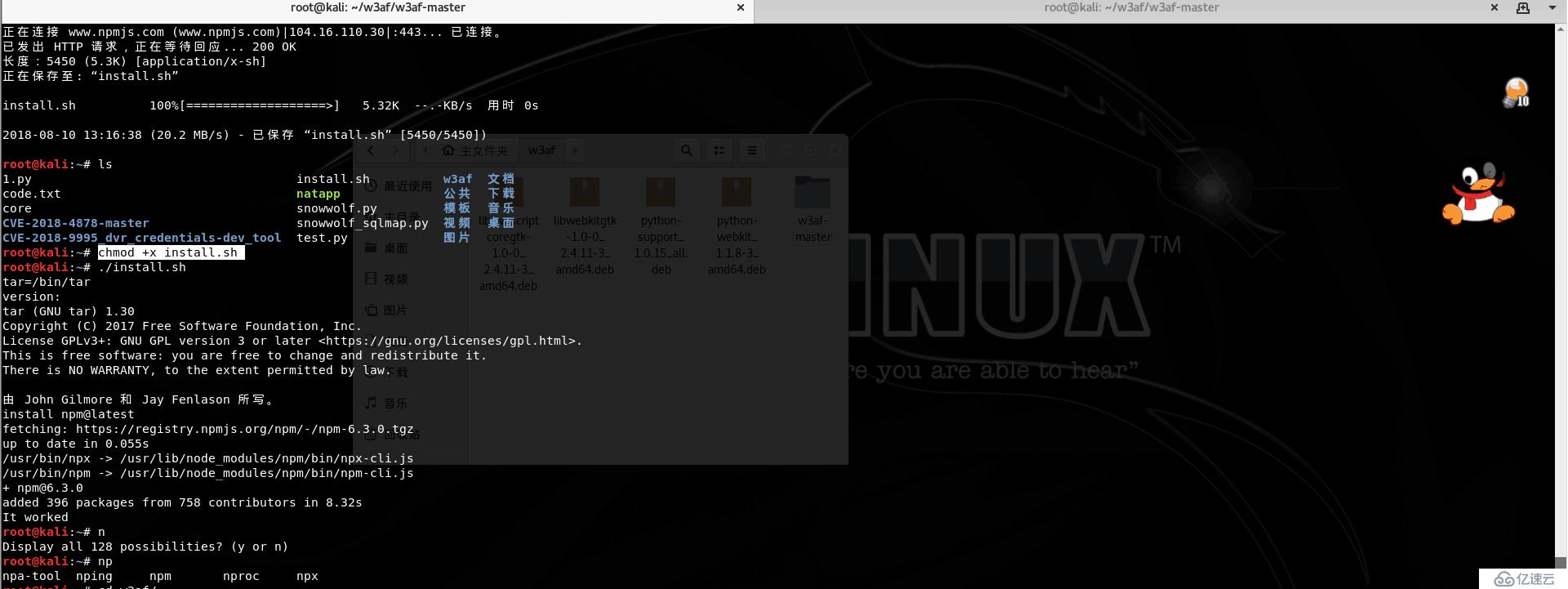Click 'nproc' completion suggestion
The image size is (1568, 589).
(241, 576)
